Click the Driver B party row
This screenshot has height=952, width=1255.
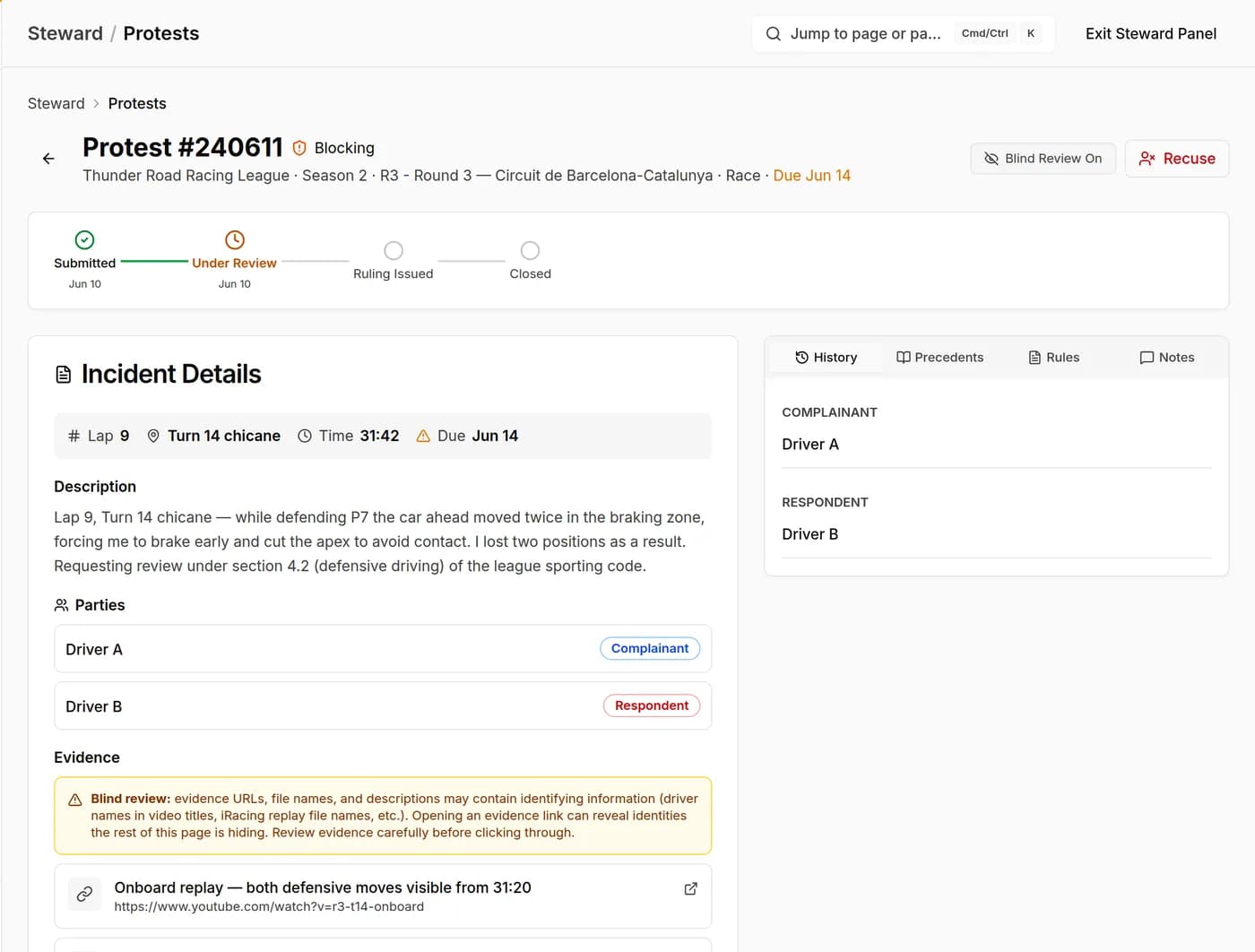click(x=383, y=706)
